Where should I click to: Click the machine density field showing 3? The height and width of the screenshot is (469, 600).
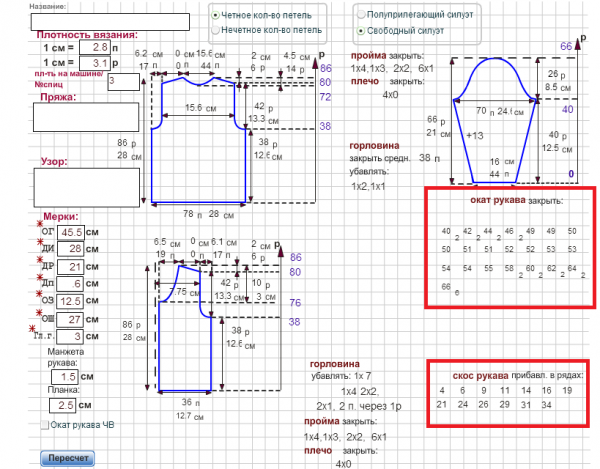122,81
